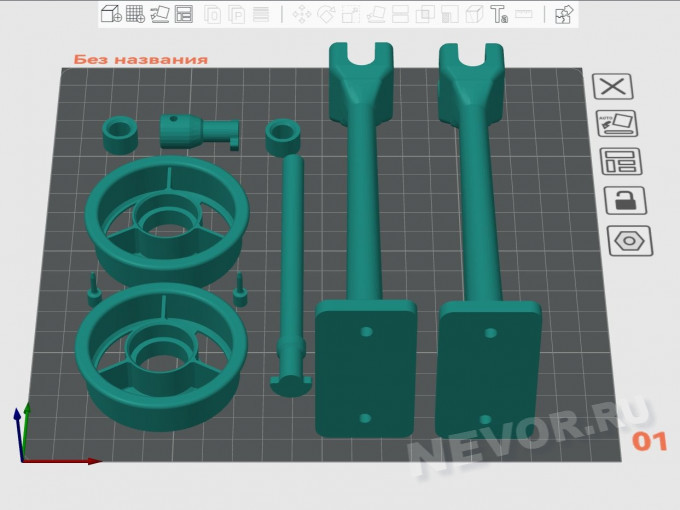Screen dimensions: 680x510
Task: Choose the Measure ruler tool
Action: pos(524,14)
